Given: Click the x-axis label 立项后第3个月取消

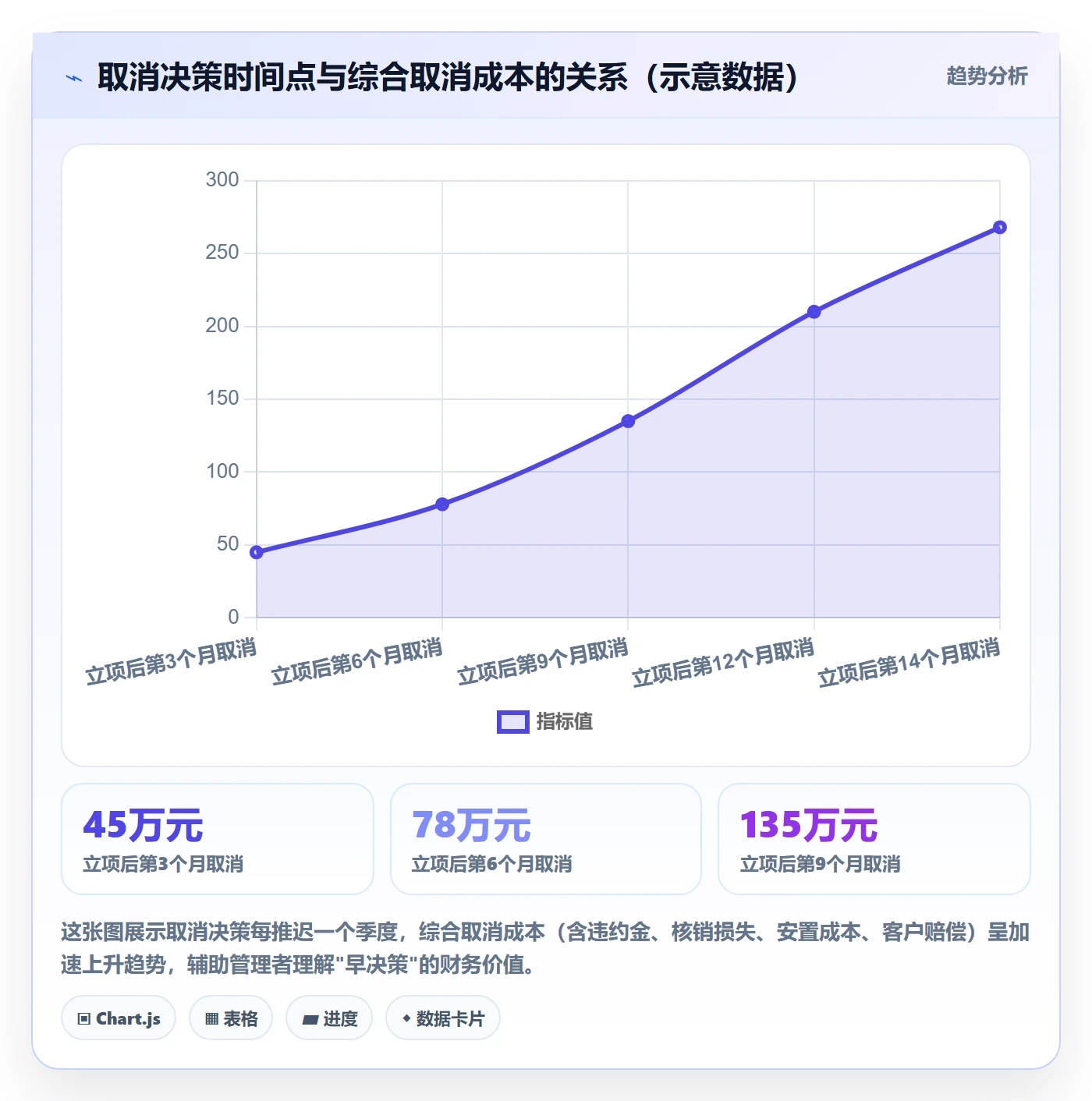Looking at the screenshot, I should tap(172, 661).
